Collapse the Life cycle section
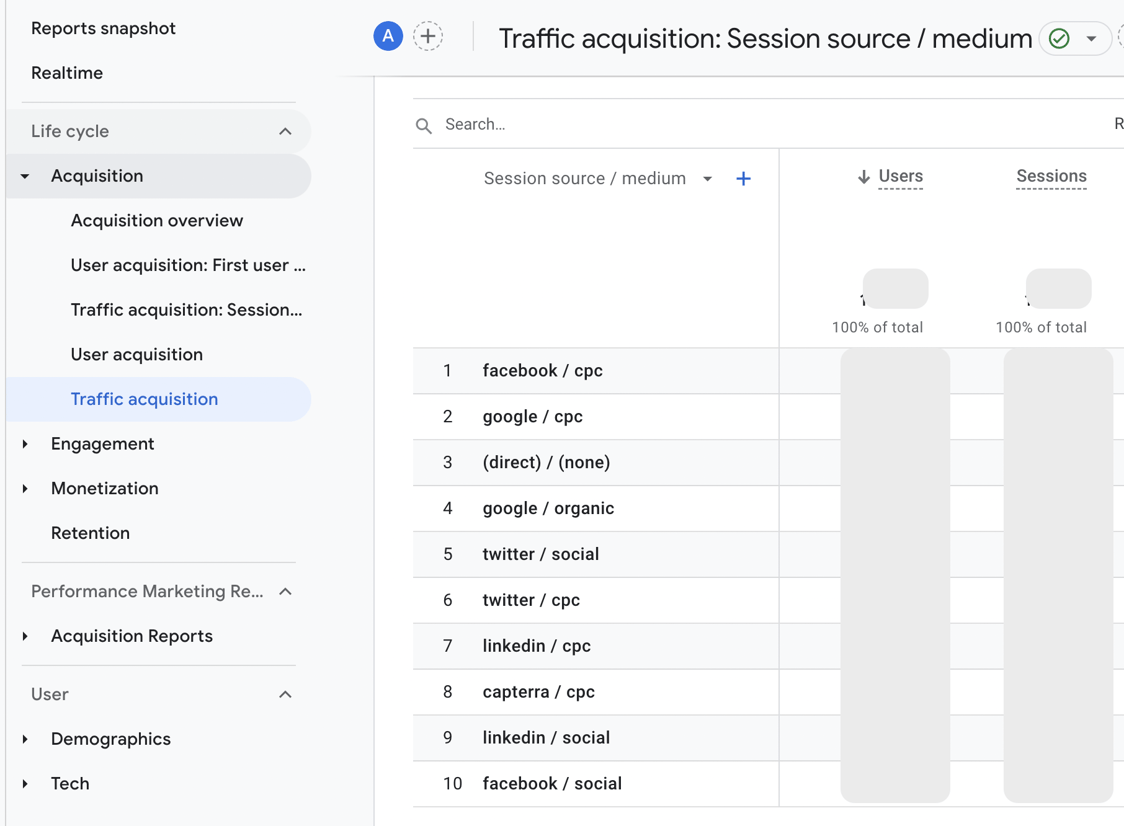 [285, 131]
